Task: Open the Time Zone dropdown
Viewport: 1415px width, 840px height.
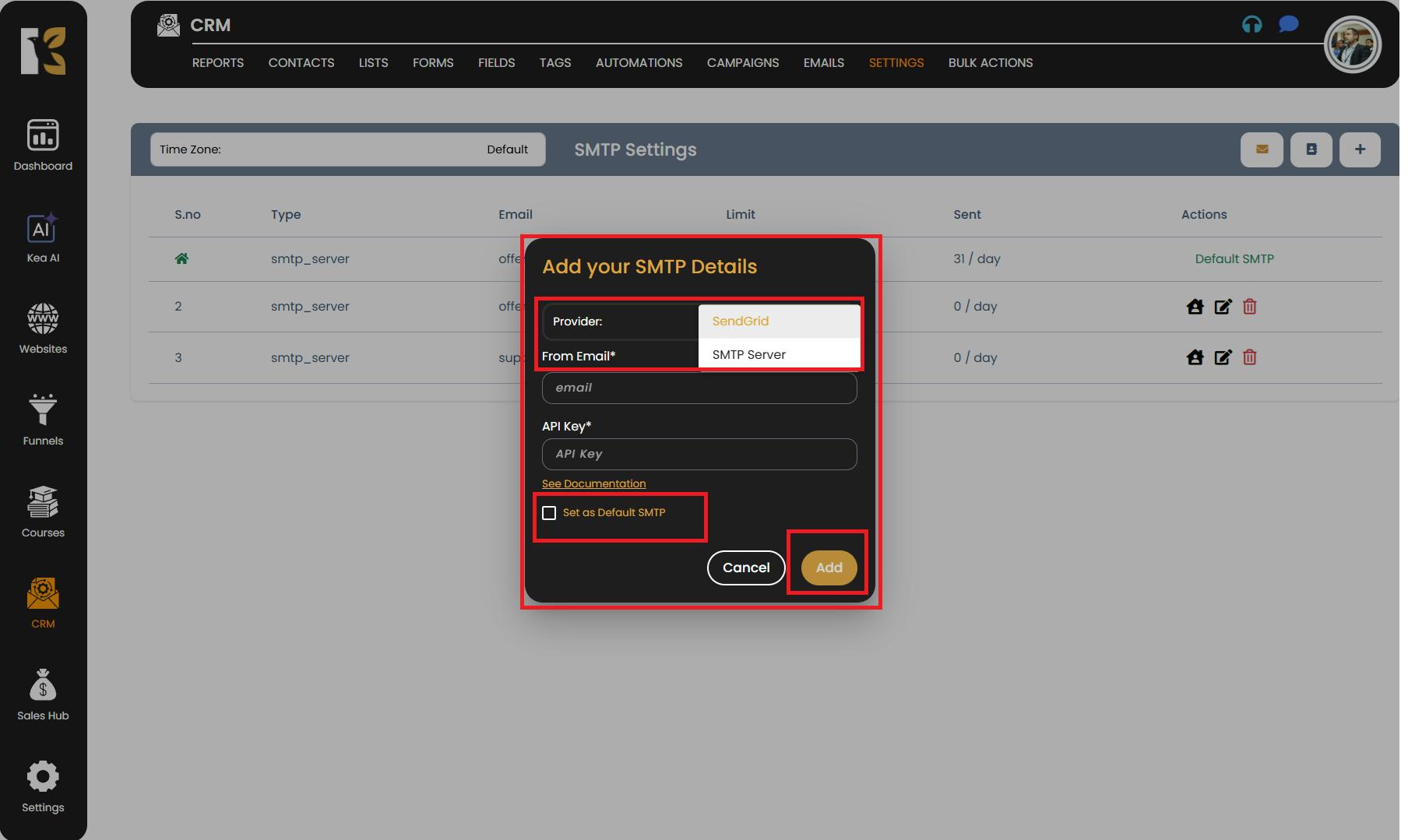Action: tap(347, 149)
